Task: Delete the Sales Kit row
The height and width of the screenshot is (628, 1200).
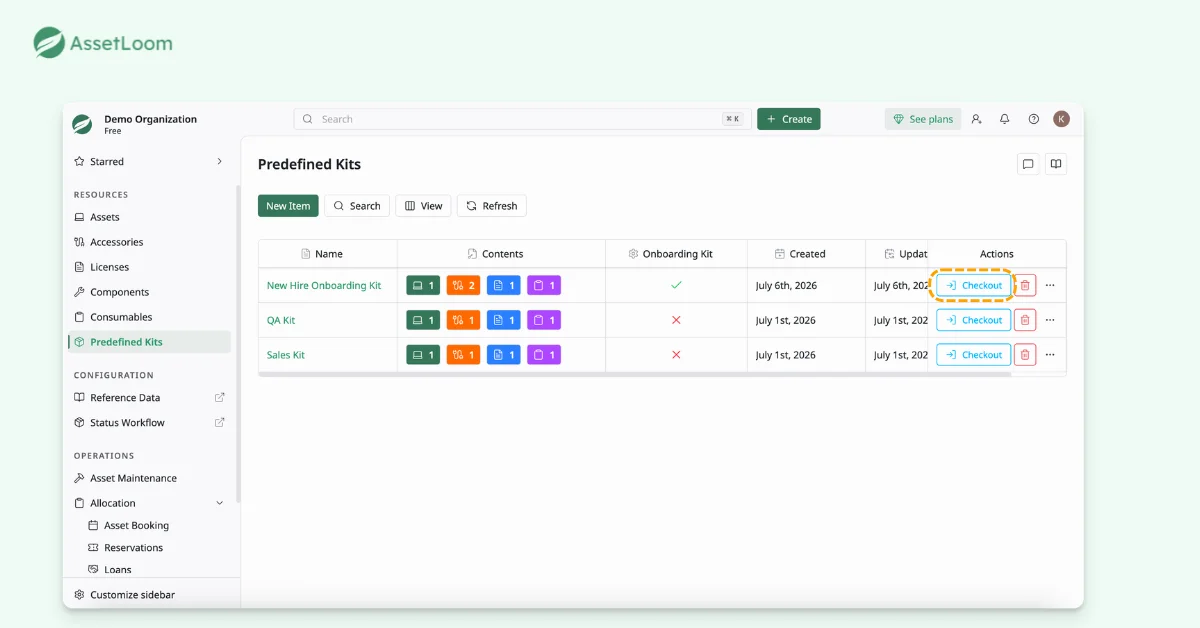Action: tap(1025, 355)
